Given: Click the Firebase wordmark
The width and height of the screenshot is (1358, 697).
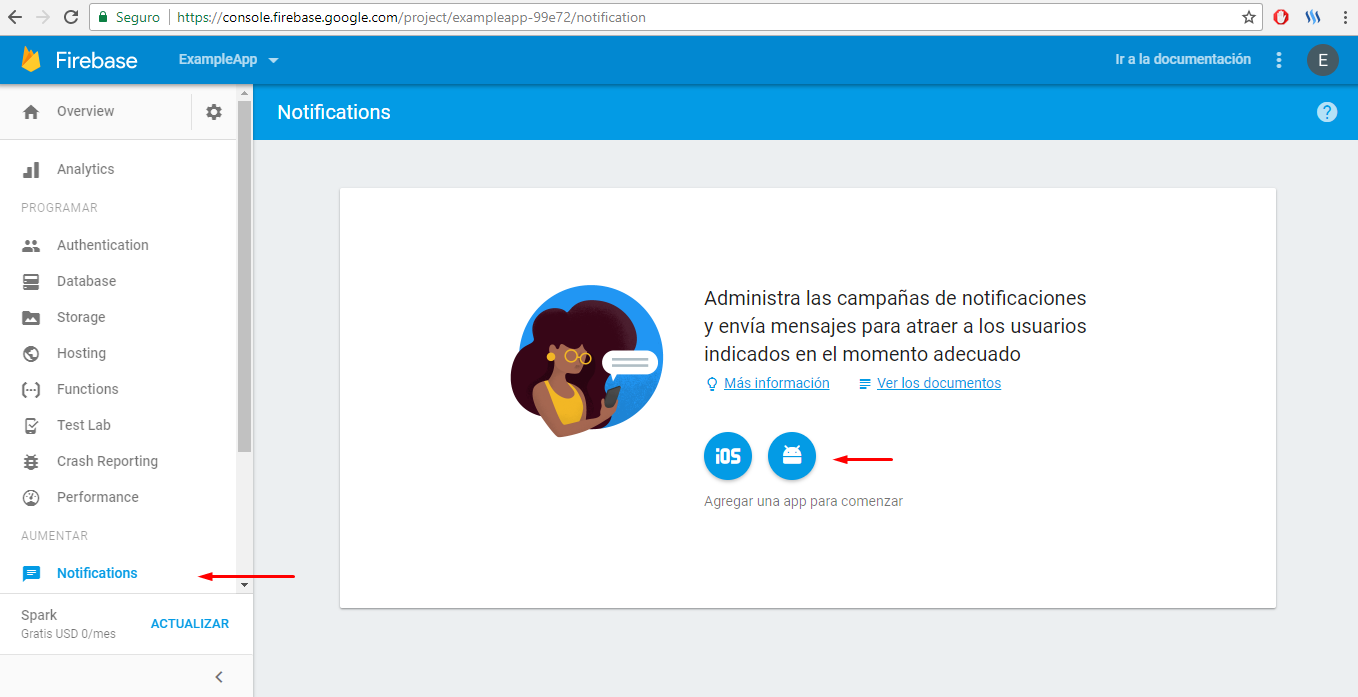Looking at the screenshot, I should 96,60.
